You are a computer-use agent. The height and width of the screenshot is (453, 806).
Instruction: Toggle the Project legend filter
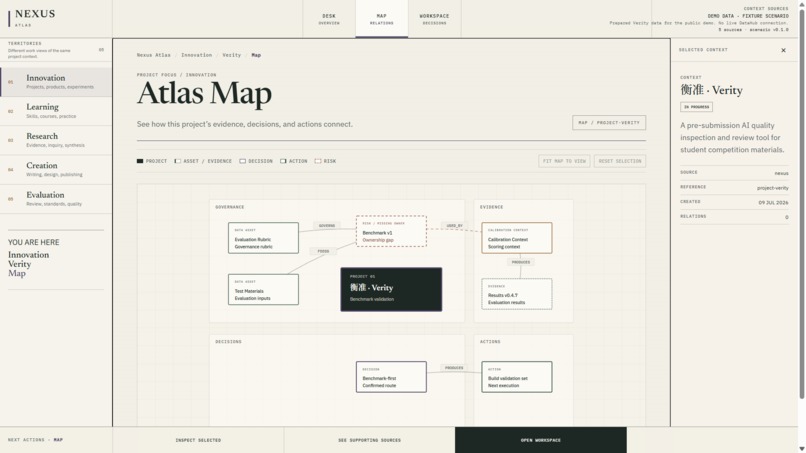tap(152, 161)
